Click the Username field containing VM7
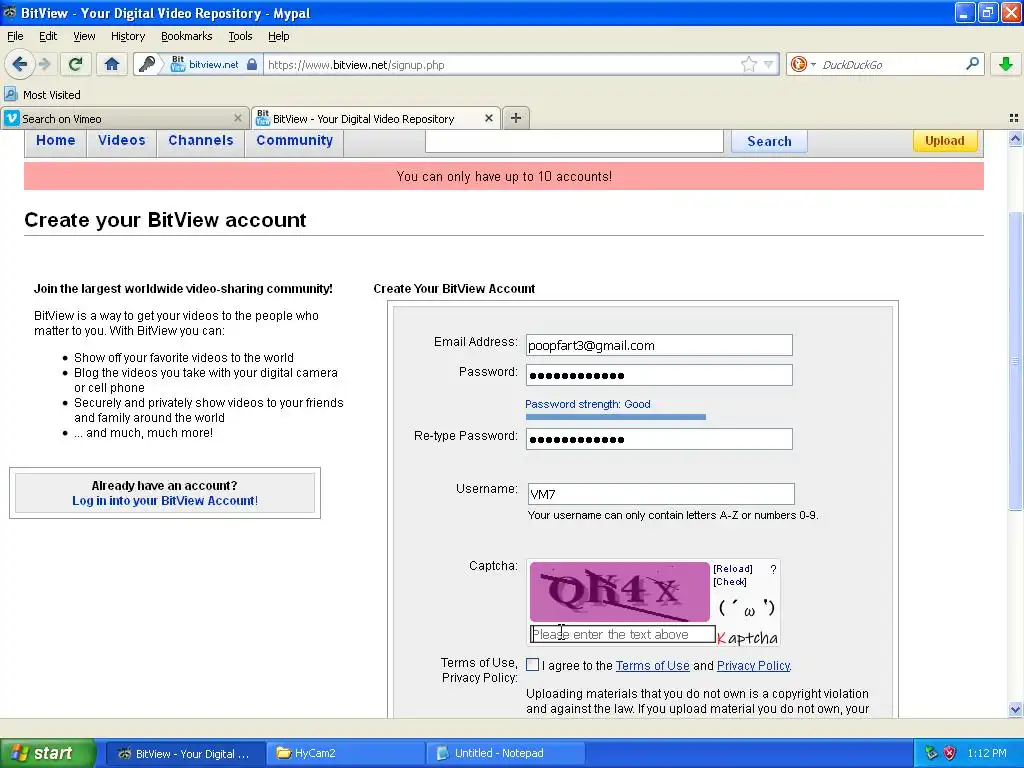 [x=661, y=494]
